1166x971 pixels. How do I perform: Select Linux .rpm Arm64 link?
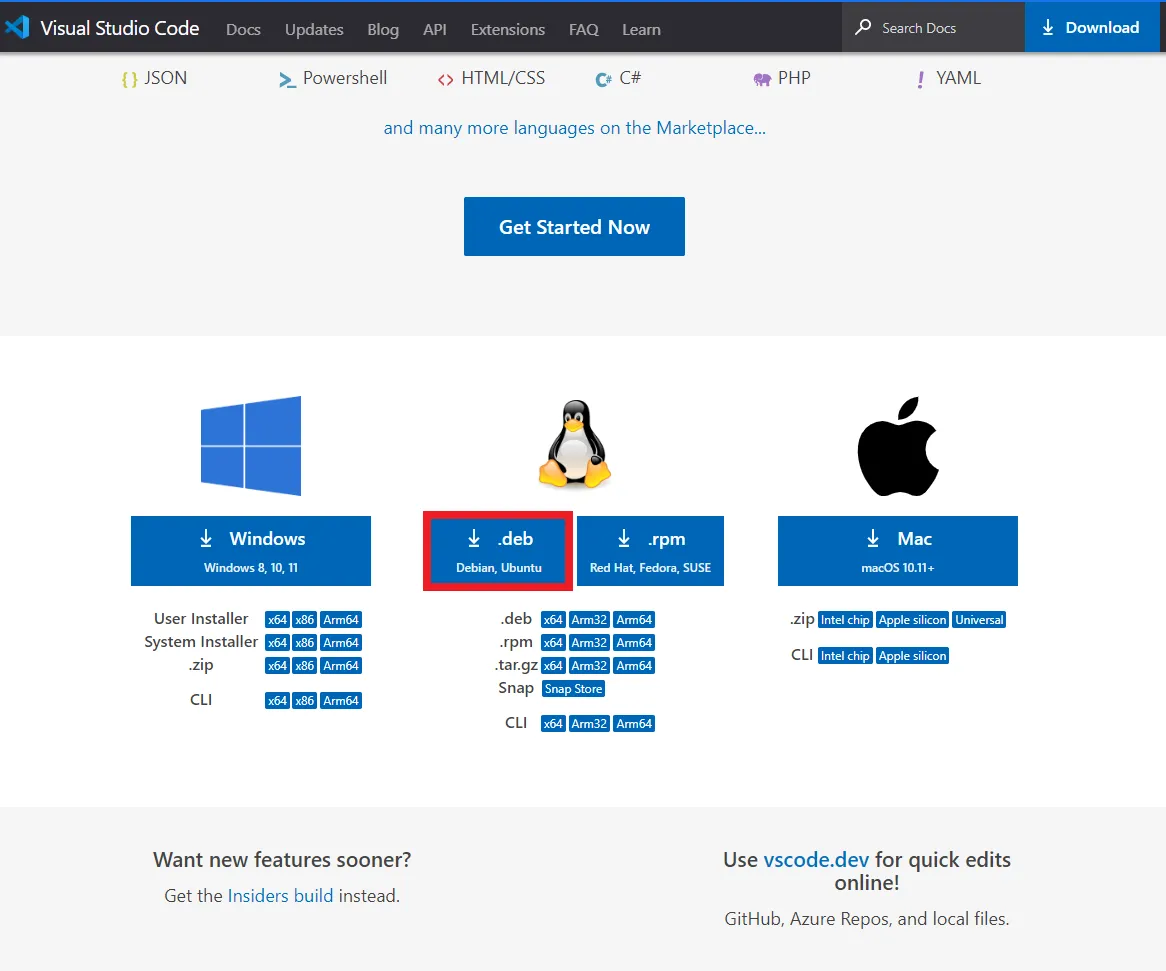[634, 642]
